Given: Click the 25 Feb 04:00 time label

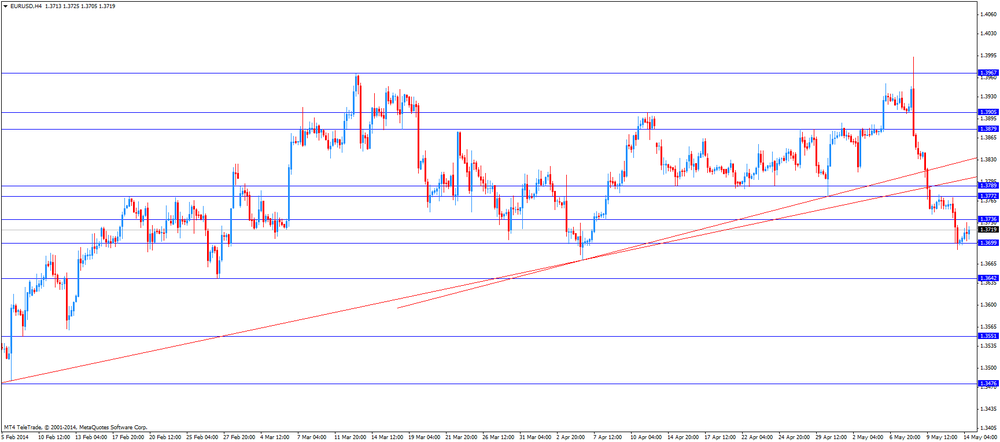Looking at the screenshot, I should pos(200,438).
